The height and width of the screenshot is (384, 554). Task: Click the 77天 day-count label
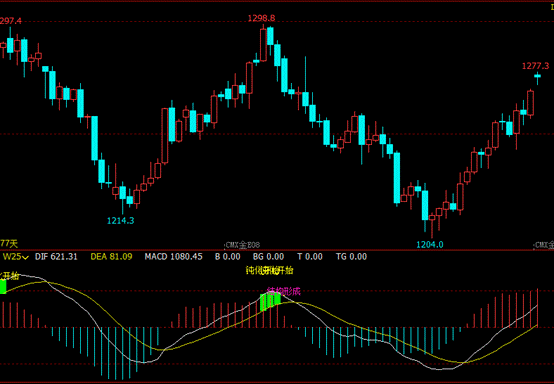click(9, 243)
